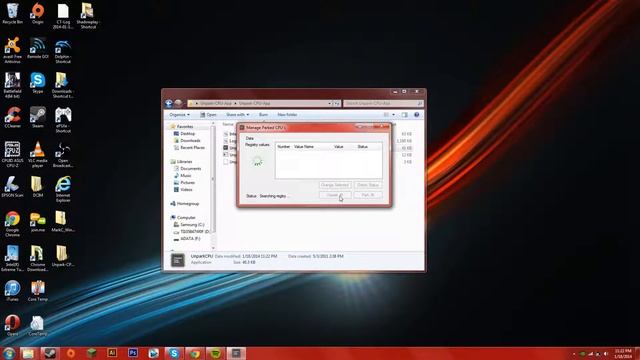Image resolution: width=640 pixels, height=360 pixels.
Task: Open the Chrome Downloads desktop folder
Action: click(x=38, y=259)
